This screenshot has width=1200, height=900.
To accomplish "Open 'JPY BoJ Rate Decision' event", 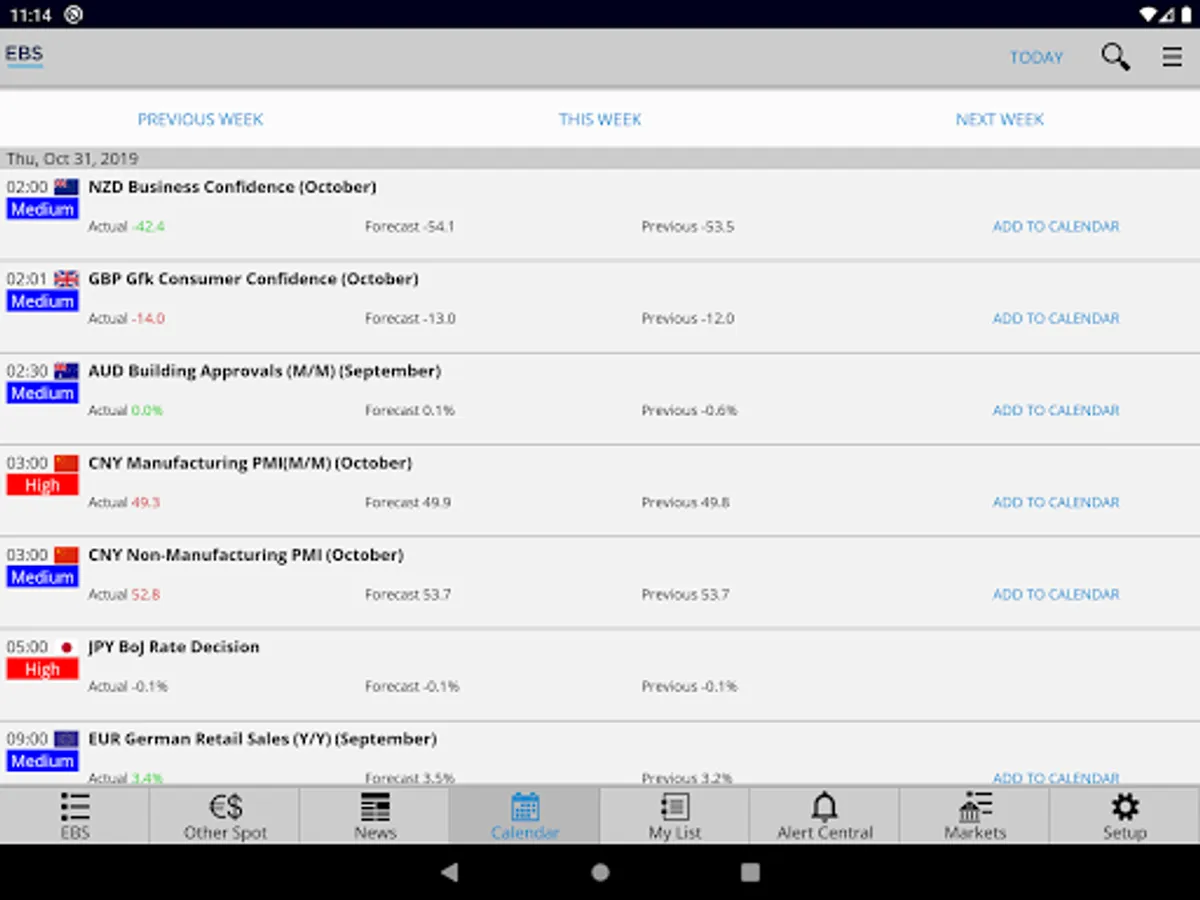I will point(174,647).
